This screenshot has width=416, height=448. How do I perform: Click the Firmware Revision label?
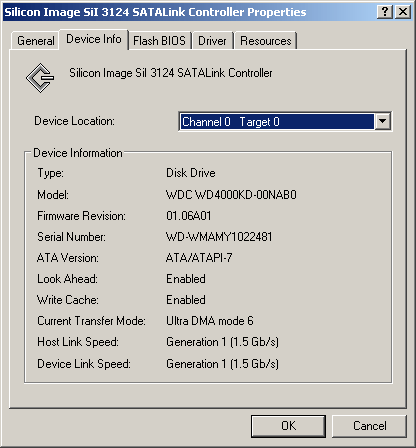click(x=81, y=216)
